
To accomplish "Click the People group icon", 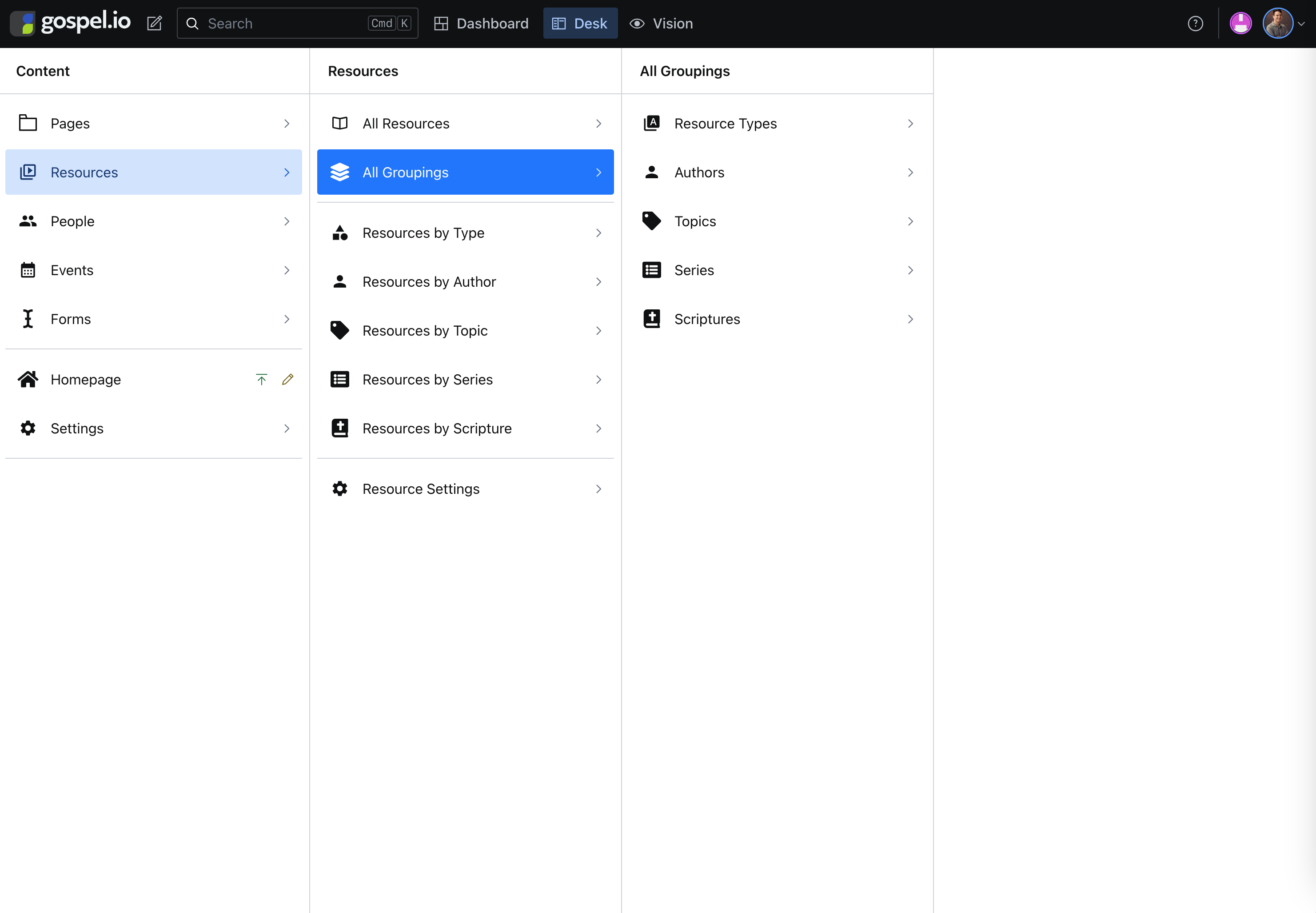I will click(x=28, y=221).
